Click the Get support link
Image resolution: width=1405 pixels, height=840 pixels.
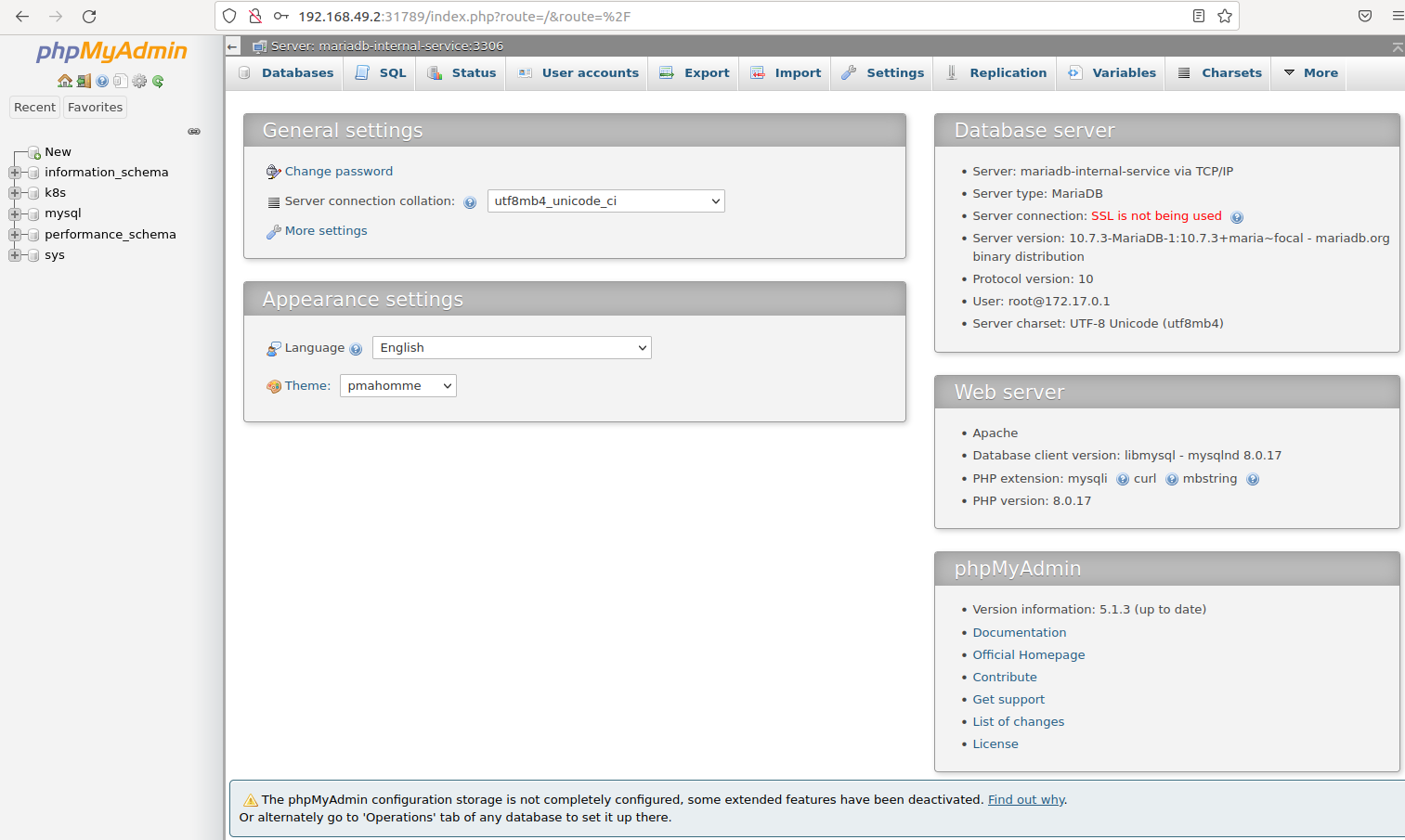point(1008,700)
